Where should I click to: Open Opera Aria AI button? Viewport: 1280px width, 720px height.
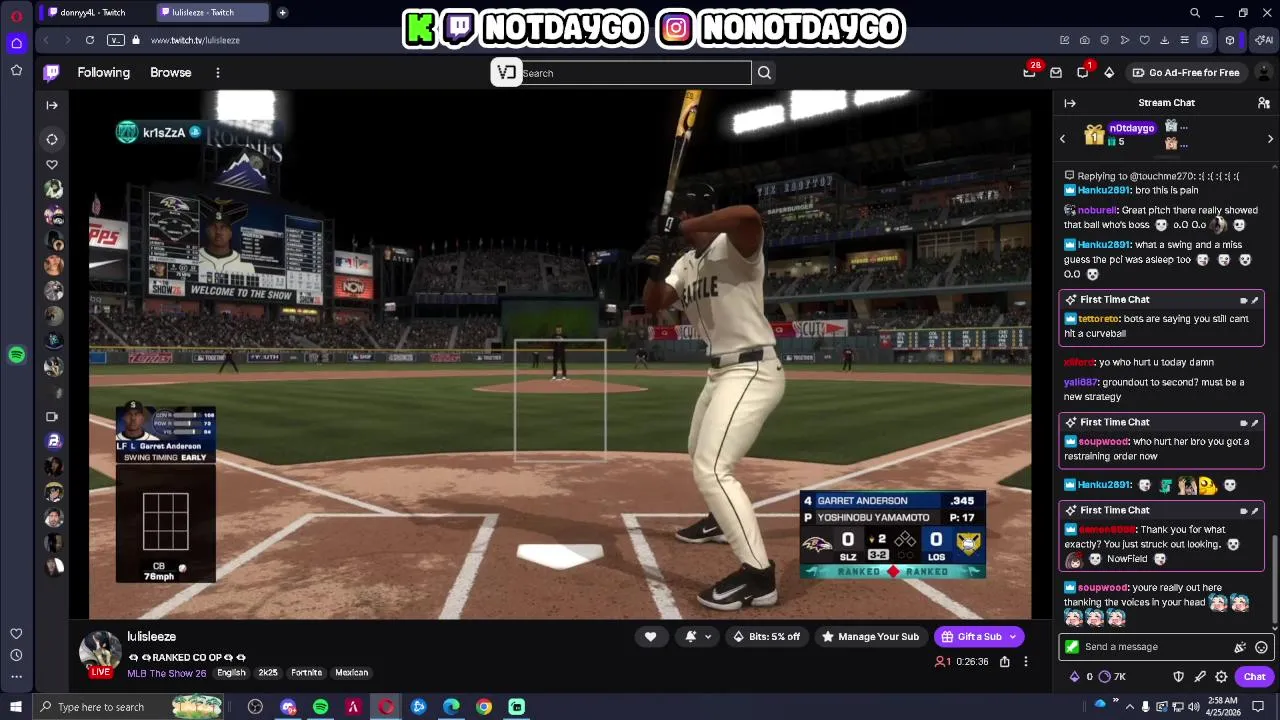(1264, 40)
